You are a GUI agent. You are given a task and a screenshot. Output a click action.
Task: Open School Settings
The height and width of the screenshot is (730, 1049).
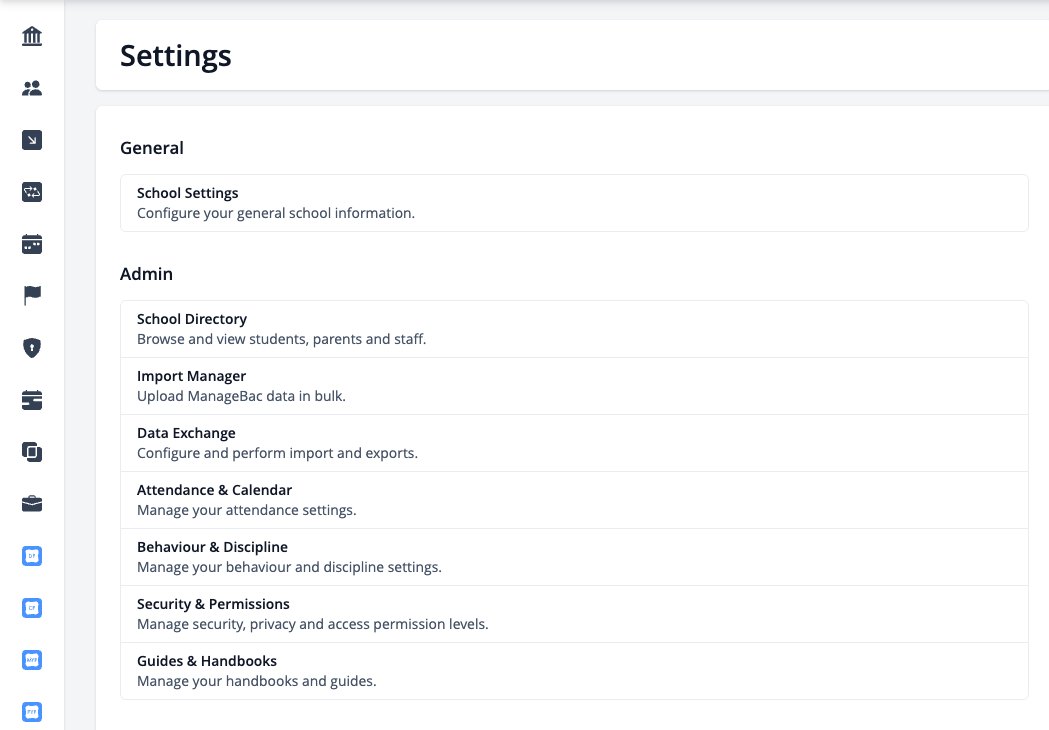click(x=574, y=203)
